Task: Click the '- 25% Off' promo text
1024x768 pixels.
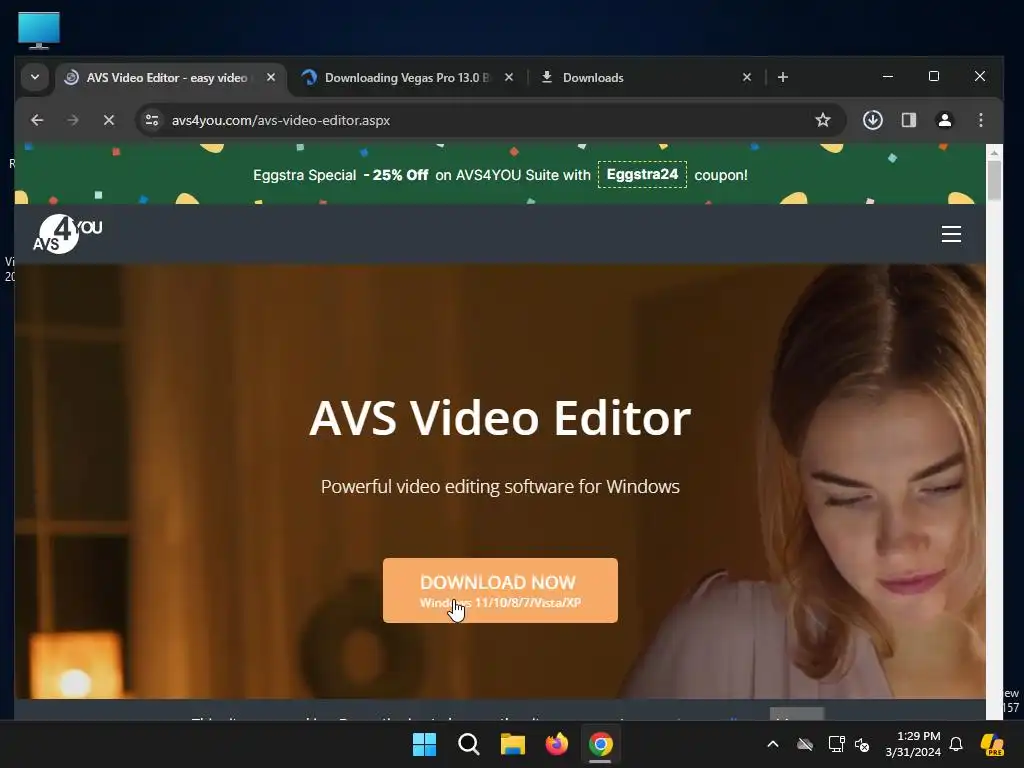Action: (396, 175)
